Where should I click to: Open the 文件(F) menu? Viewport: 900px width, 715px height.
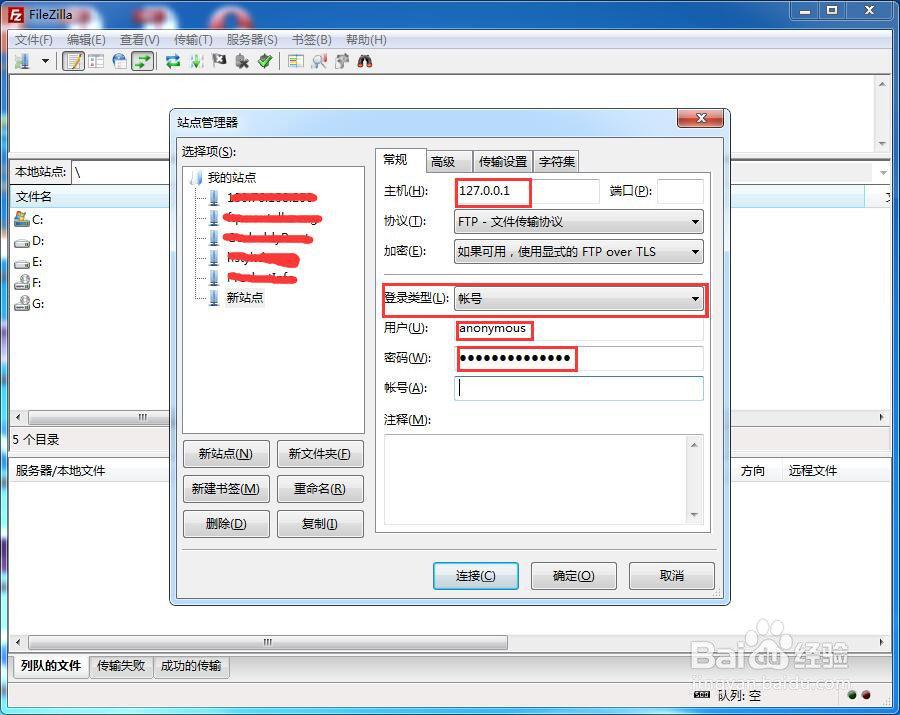[33, 40]
